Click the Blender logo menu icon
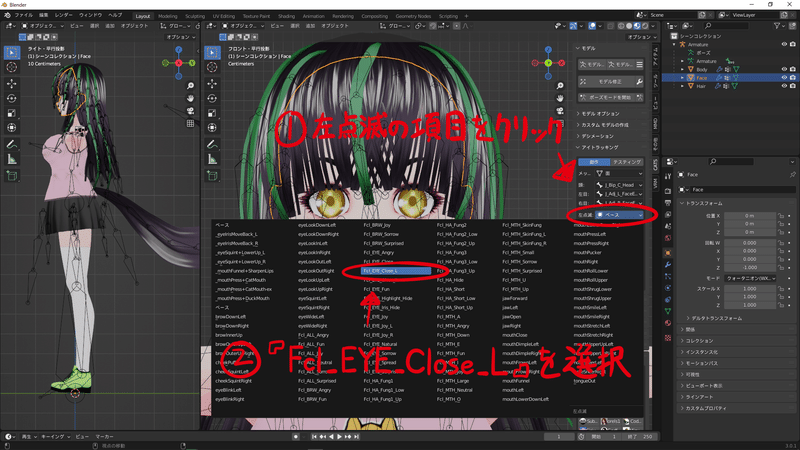Screen dimensions: 800x450 click(7, 16)
